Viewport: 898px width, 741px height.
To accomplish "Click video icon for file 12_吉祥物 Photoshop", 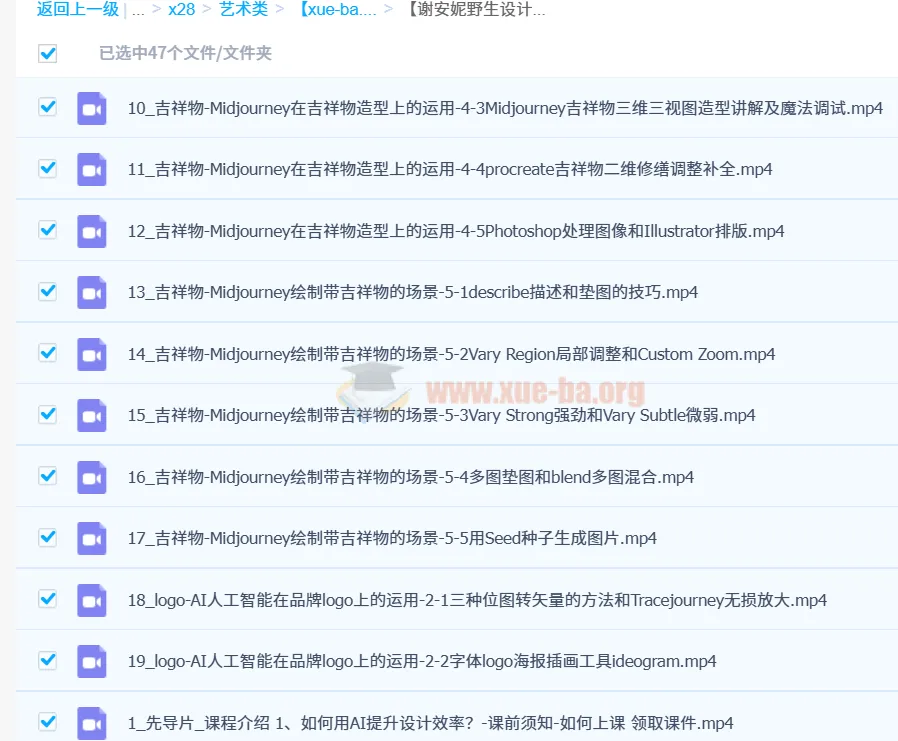I will (92, 231).
